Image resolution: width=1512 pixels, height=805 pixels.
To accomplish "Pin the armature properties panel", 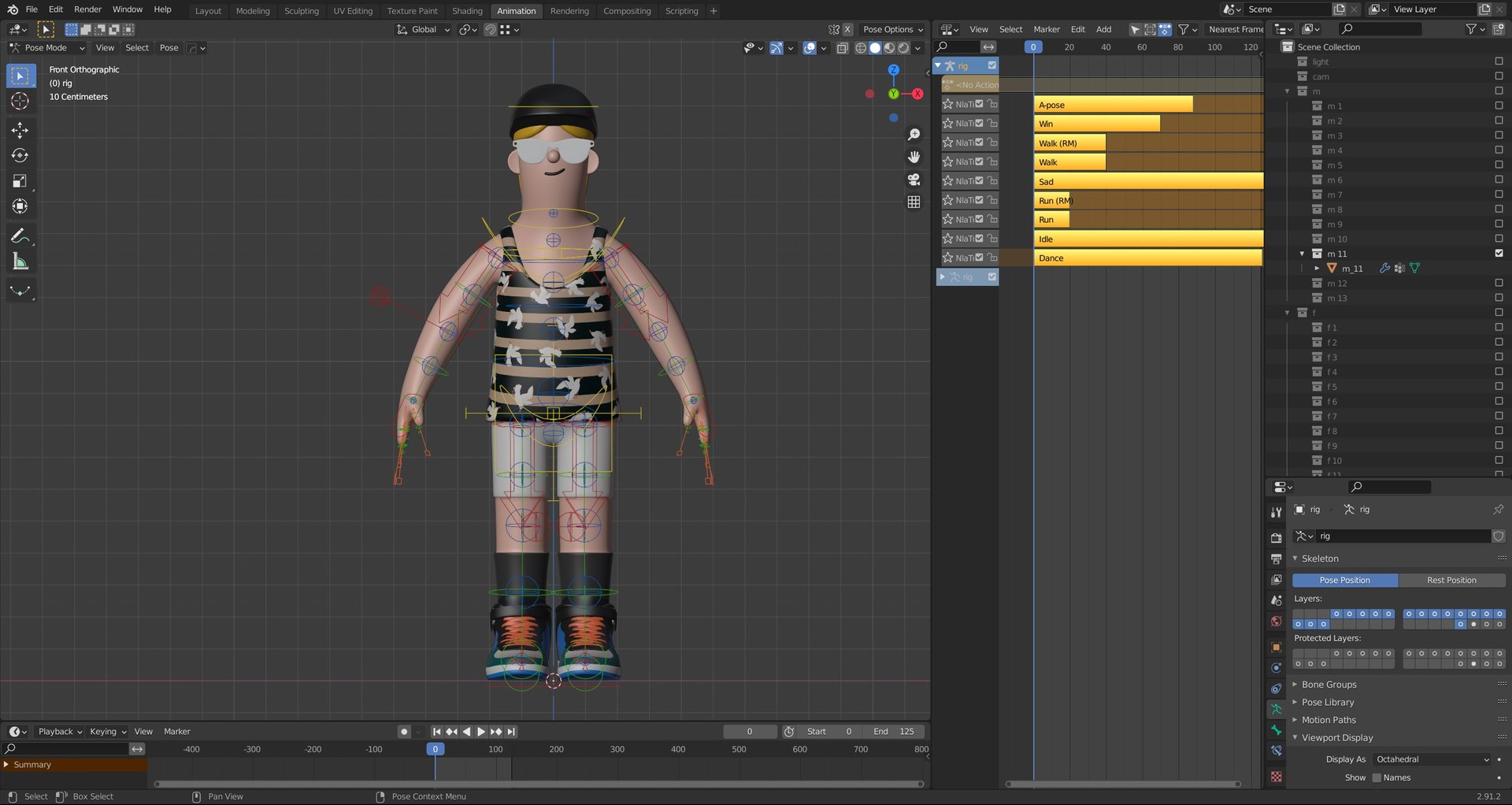I will pyautogui.click(x=1498, y=510).
